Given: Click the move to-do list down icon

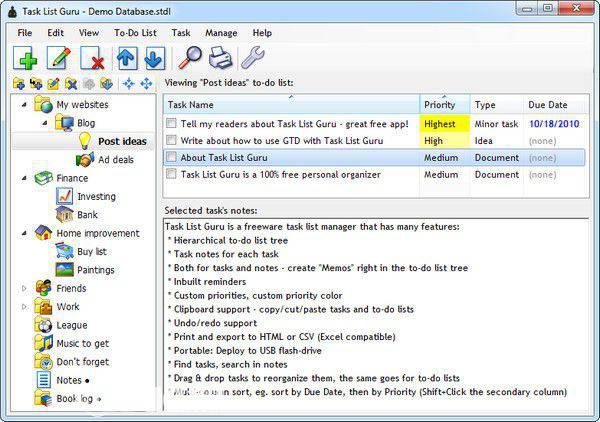Looking at the screenshot, I should (x=106, y=83).
